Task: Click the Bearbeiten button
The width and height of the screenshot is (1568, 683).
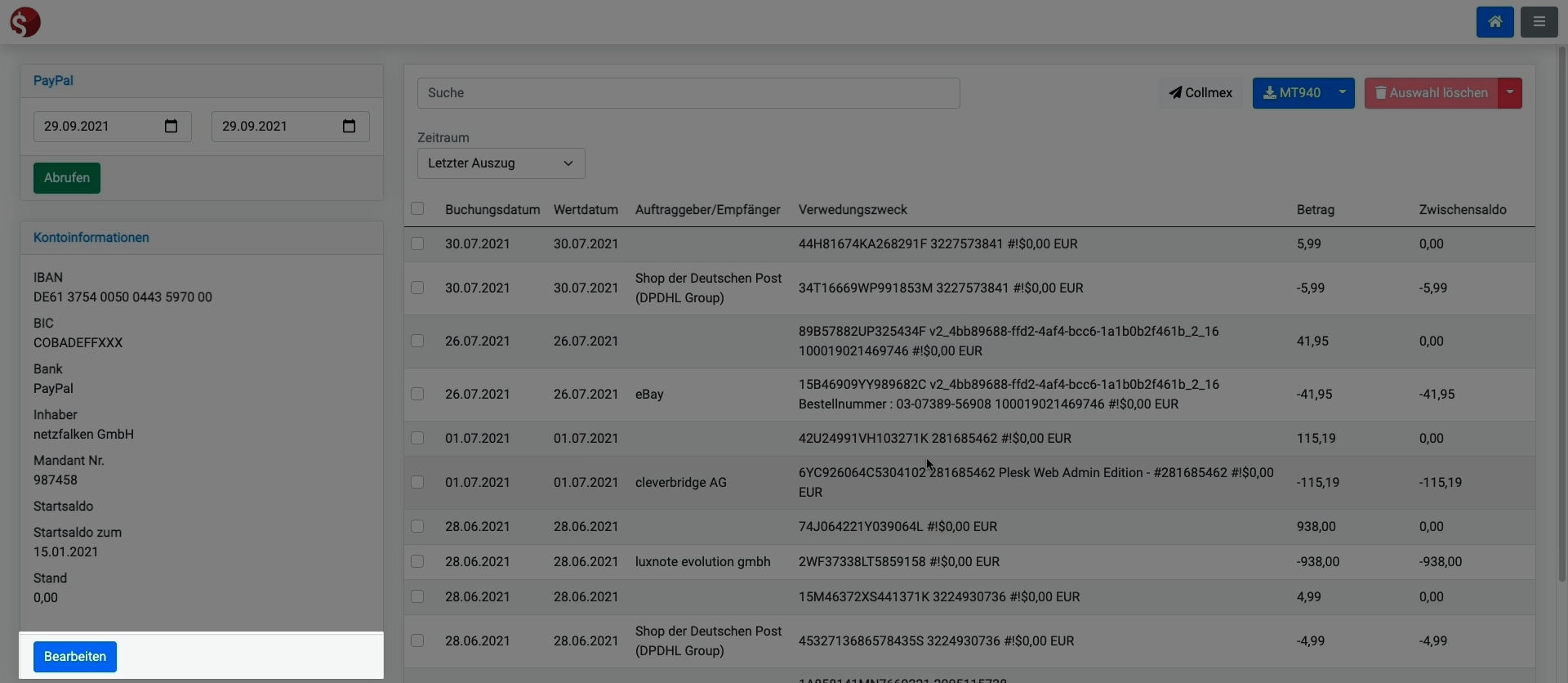Action: click(x=75, y=657)
